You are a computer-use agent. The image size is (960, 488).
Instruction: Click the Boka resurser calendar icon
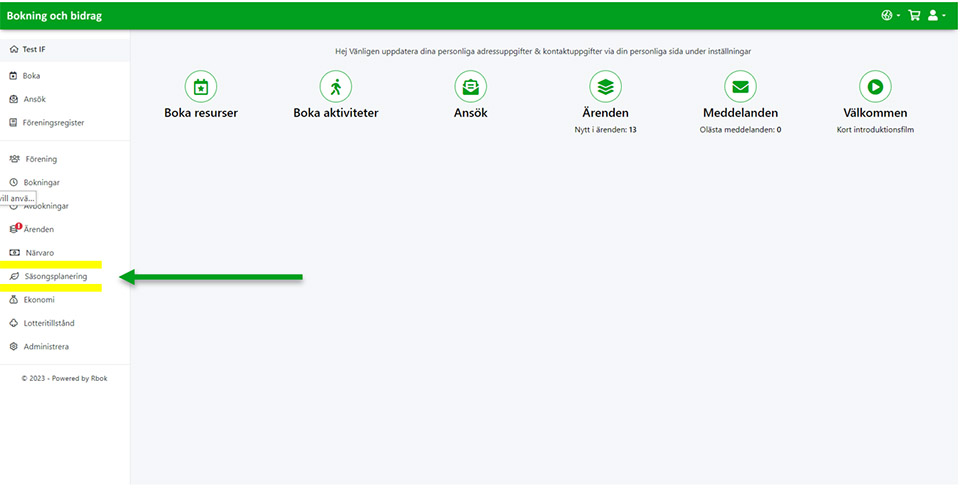click(201, 86)
